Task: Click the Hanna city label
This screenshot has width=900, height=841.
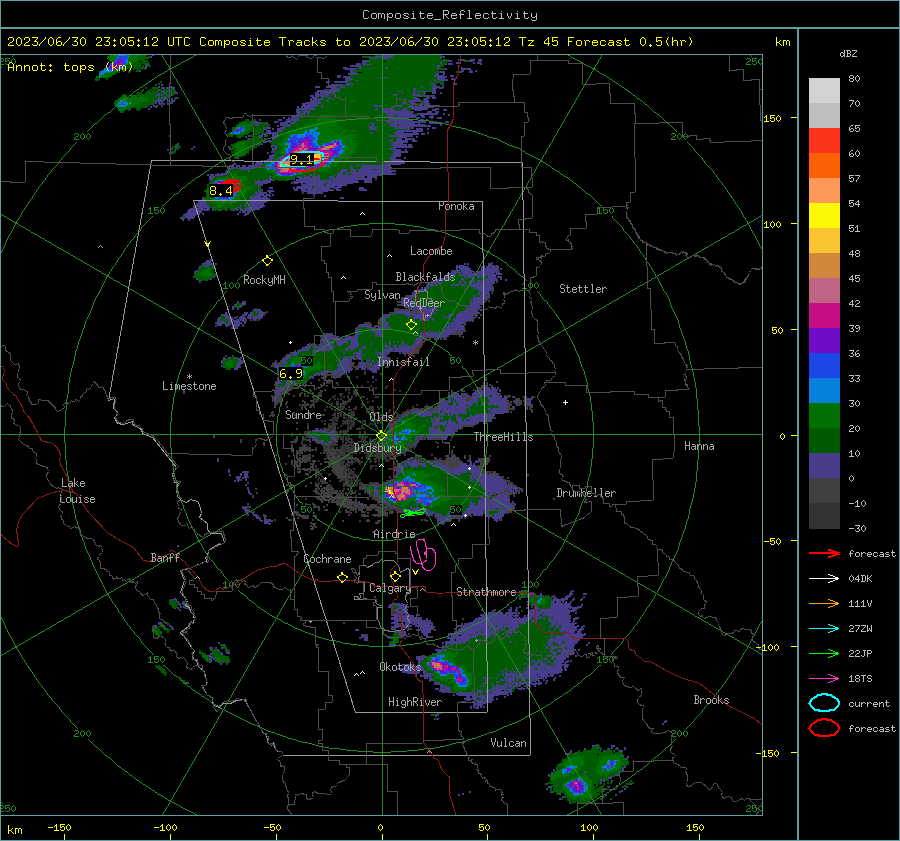Action: click(699, 446)
